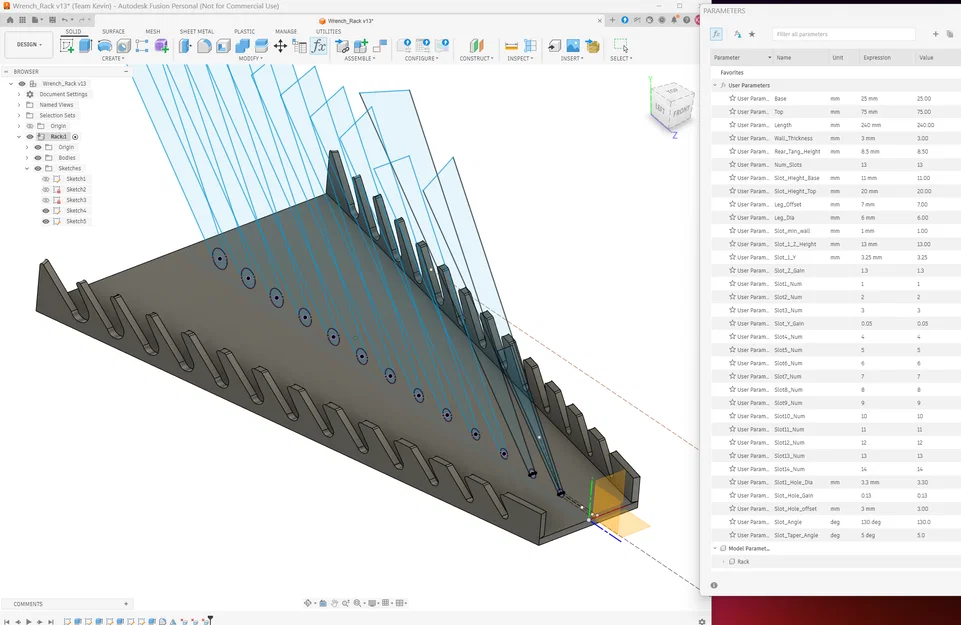Image resolution: width=961 pixels, height=625 pixels.
Task: Hide the Bodies folder with eye icon
Action: click(x=38, y=157)
